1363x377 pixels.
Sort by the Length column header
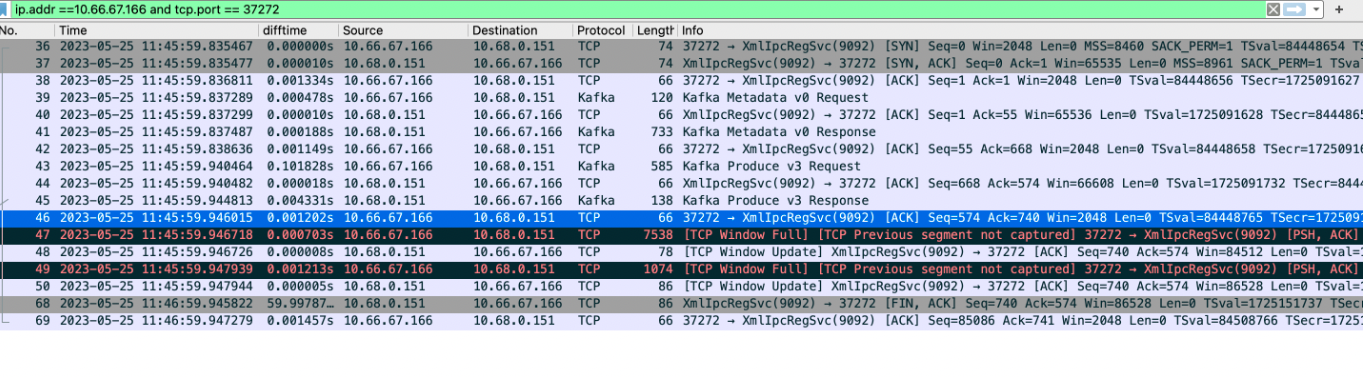click(x=655, y=30)
